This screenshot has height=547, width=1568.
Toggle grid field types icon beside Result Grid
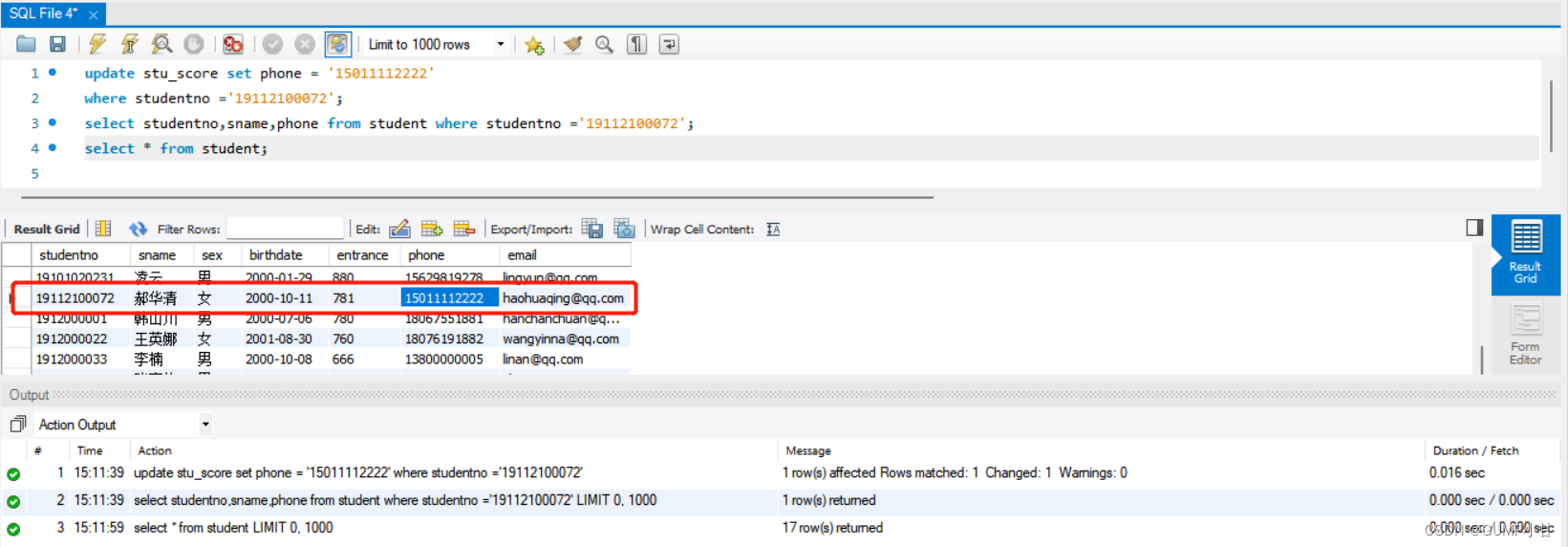[x=103, y=229]
